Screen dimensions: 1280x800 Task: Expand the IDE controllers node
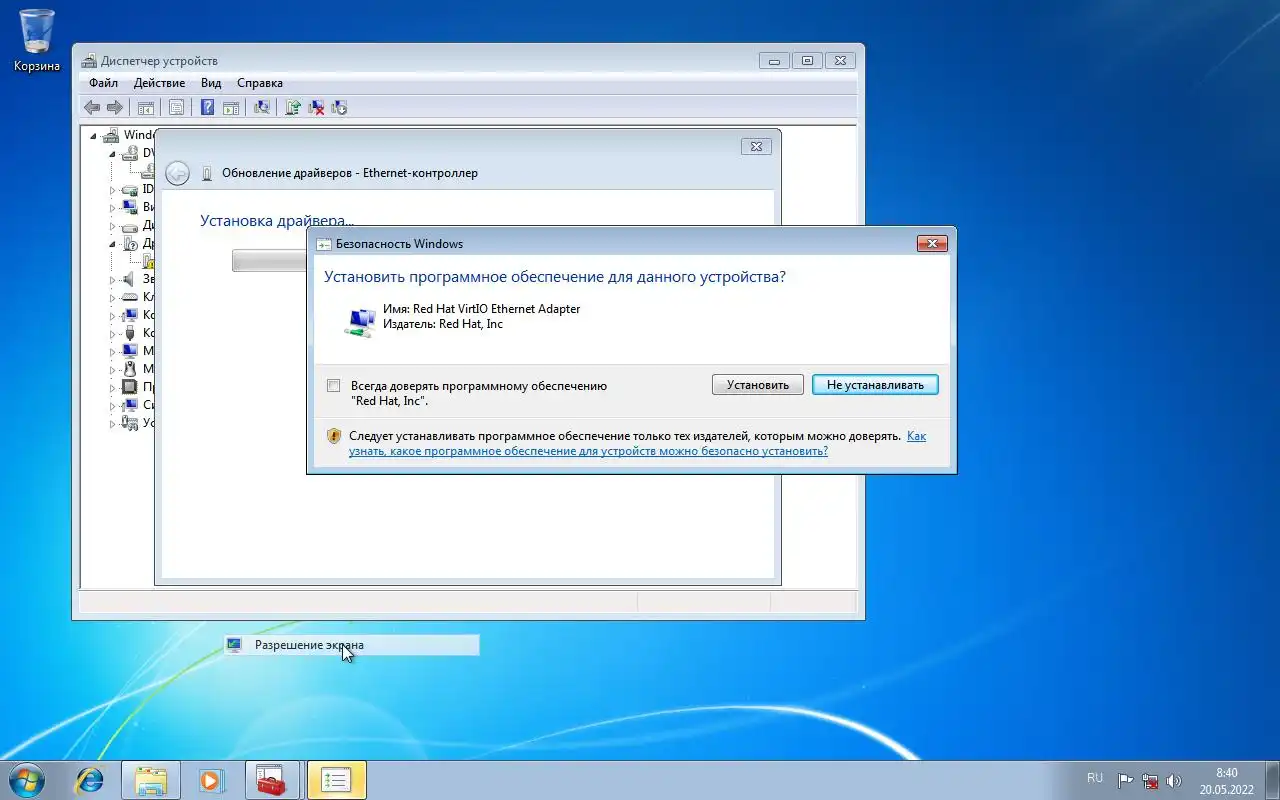[112, 190]
